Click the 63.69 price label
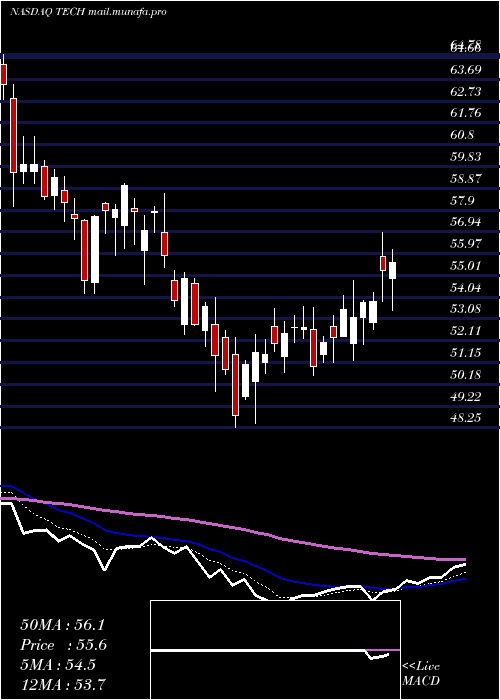 click(x=466, y=70)
